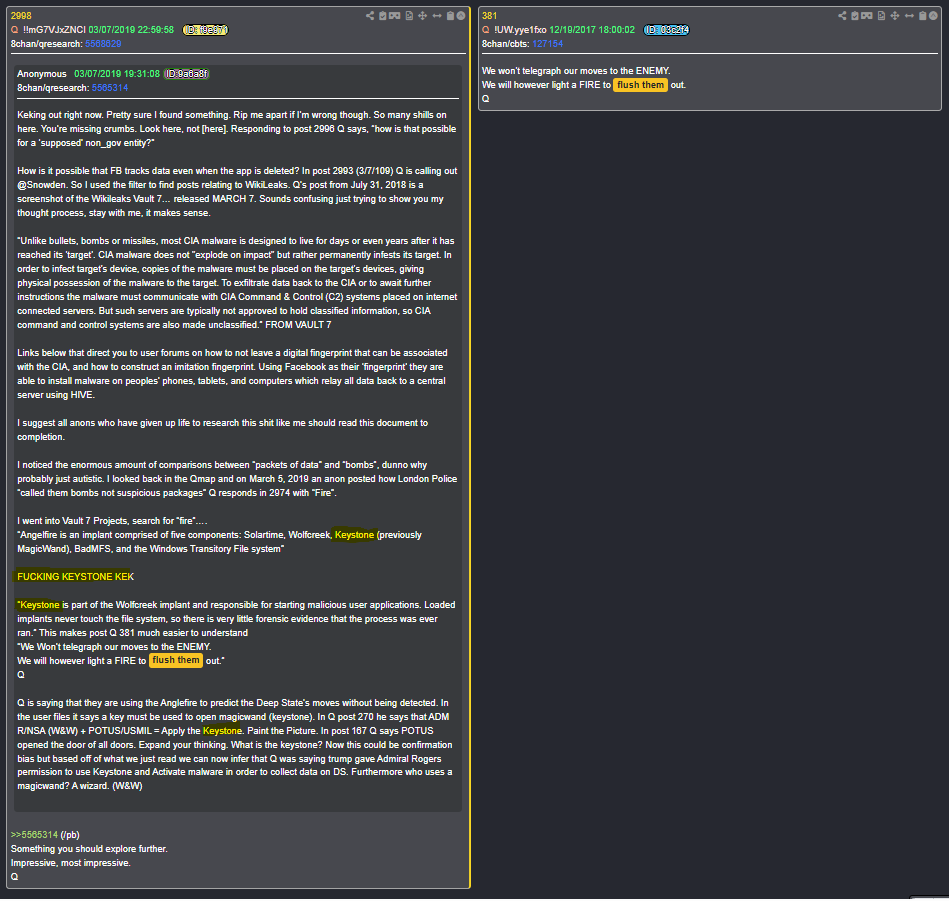Click the clipboard-check icon on post 381

coord(855,16)
